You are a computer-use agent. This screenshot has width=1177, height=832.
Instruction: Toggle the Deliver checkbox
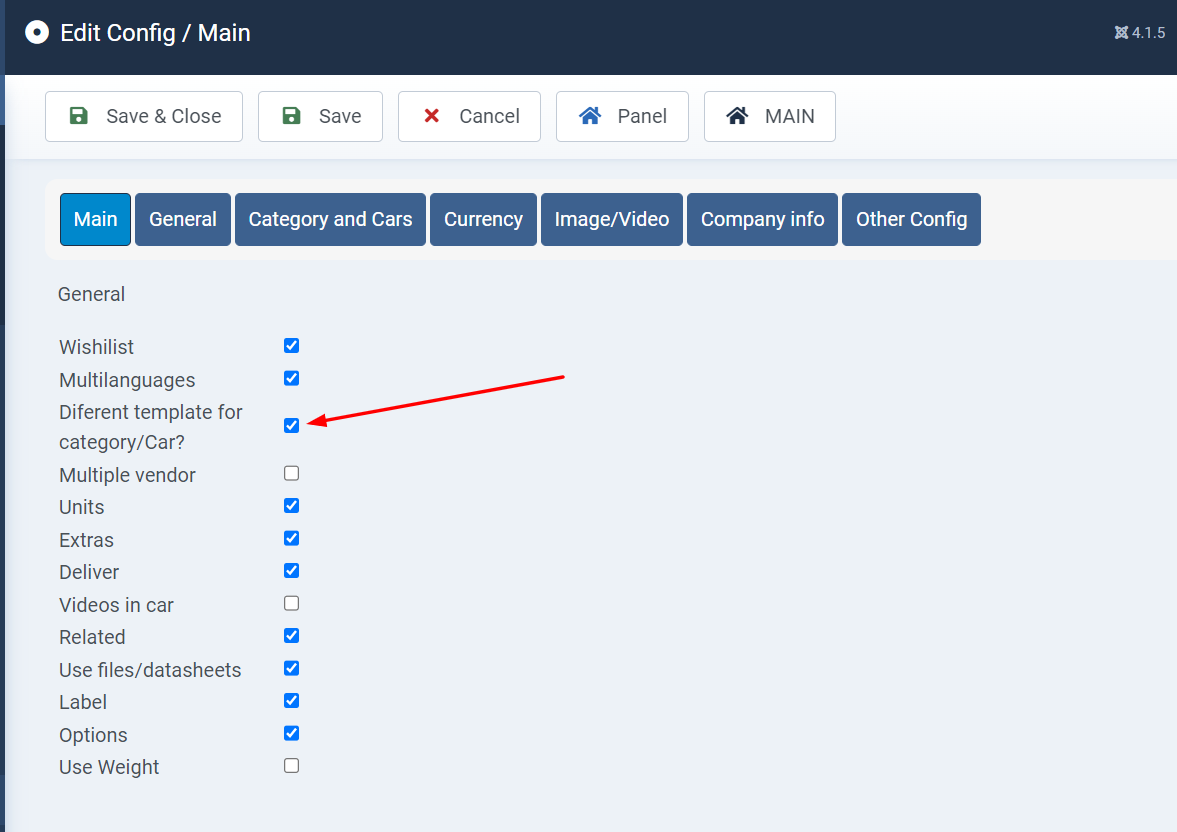pyautogui.click(x=291, y=571)
